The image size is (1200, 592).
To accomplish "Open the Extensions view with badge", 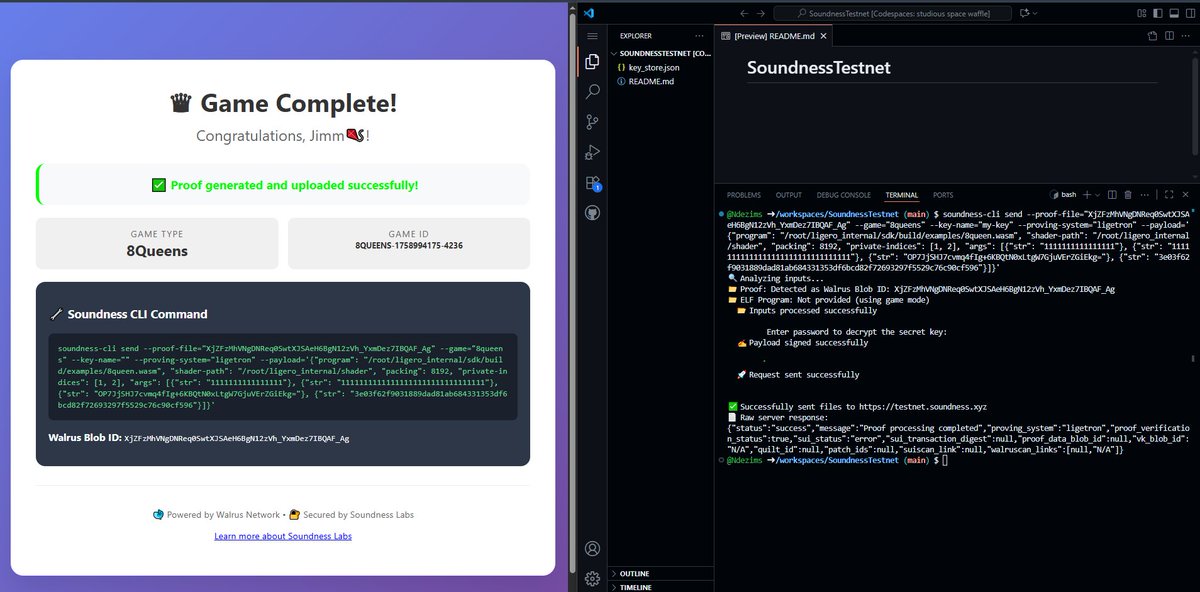I will click(x=592, y=183).
